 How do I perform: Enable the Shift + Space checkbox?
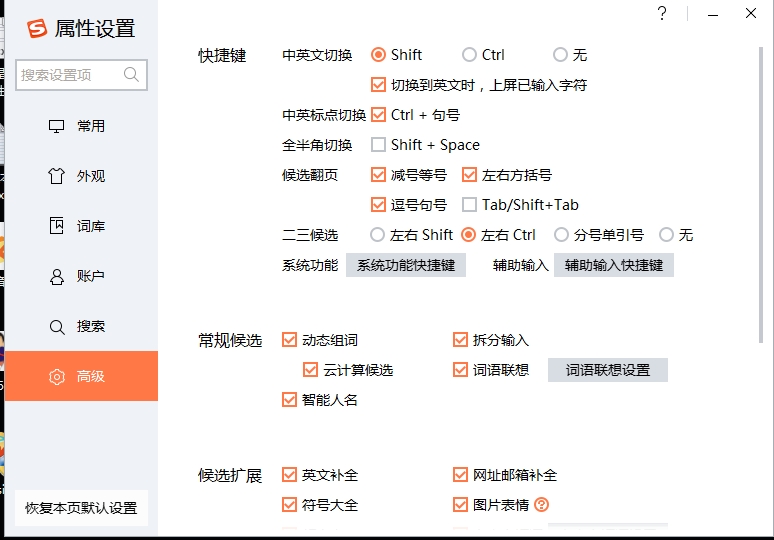379,145
